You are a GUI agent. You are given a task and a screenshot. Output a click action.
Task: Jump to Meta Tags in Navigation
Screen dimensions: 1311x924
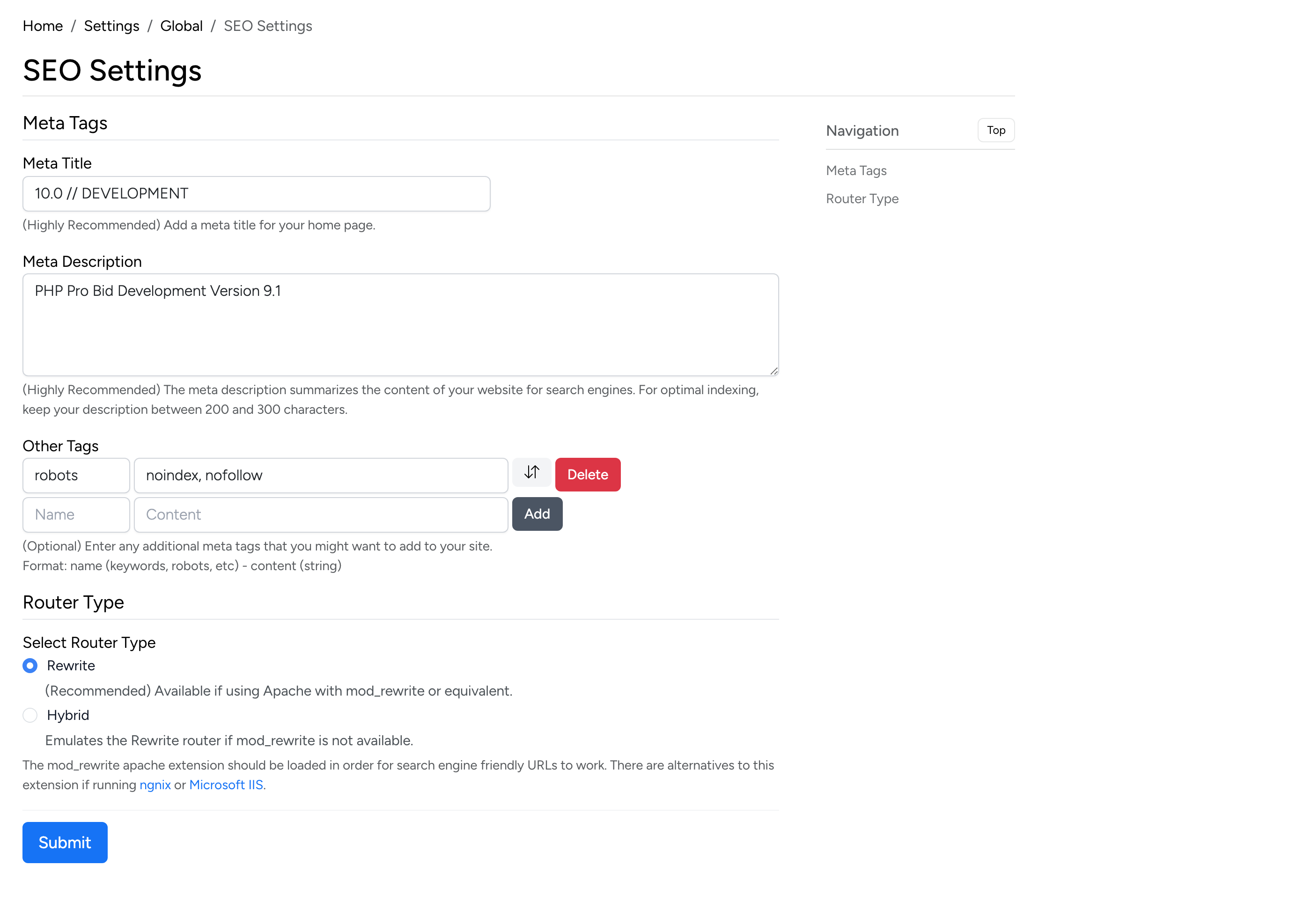(x=856, y=171)
